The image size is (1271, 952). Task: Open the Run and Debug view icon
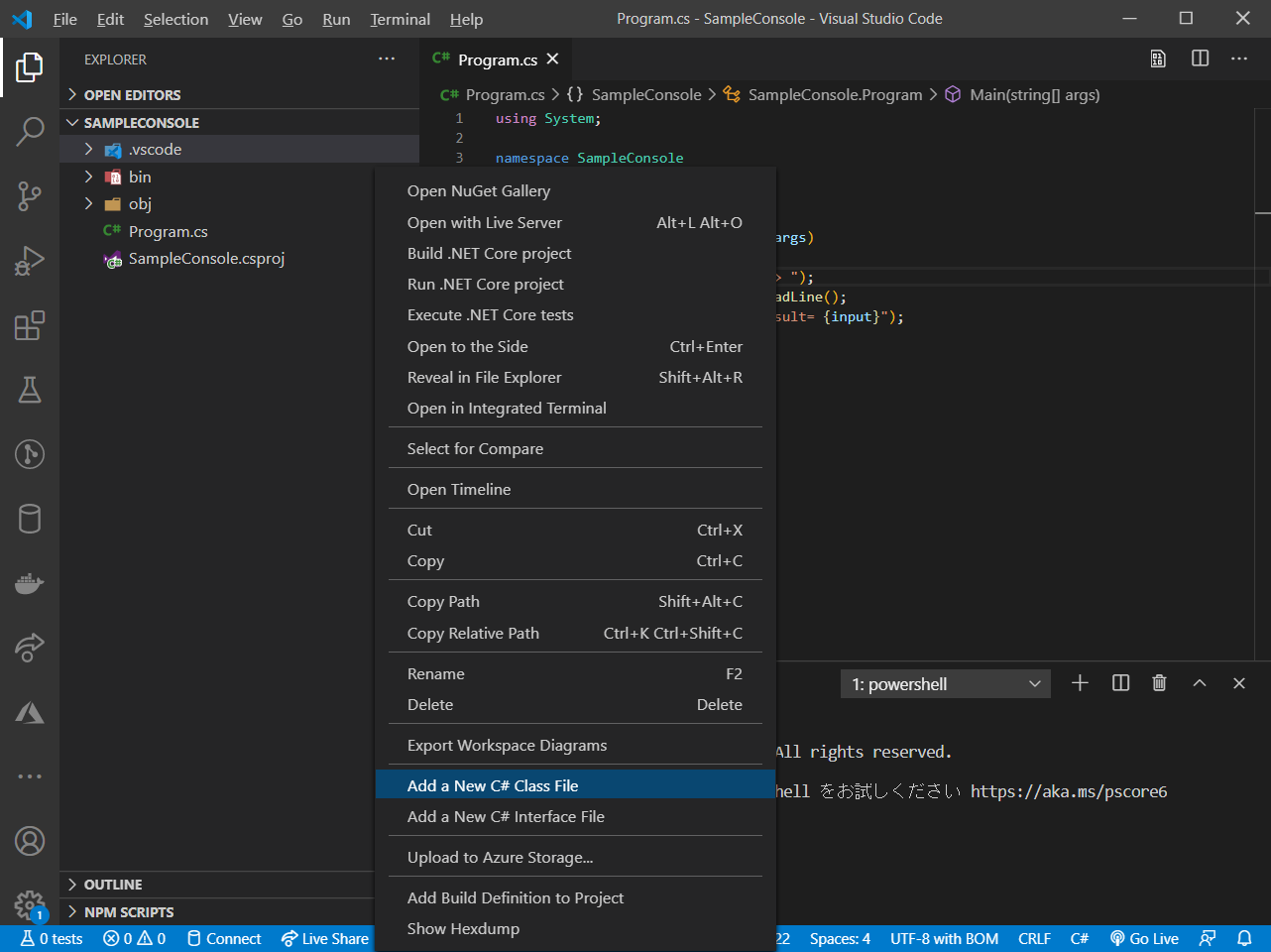click(x=30, y=261)
